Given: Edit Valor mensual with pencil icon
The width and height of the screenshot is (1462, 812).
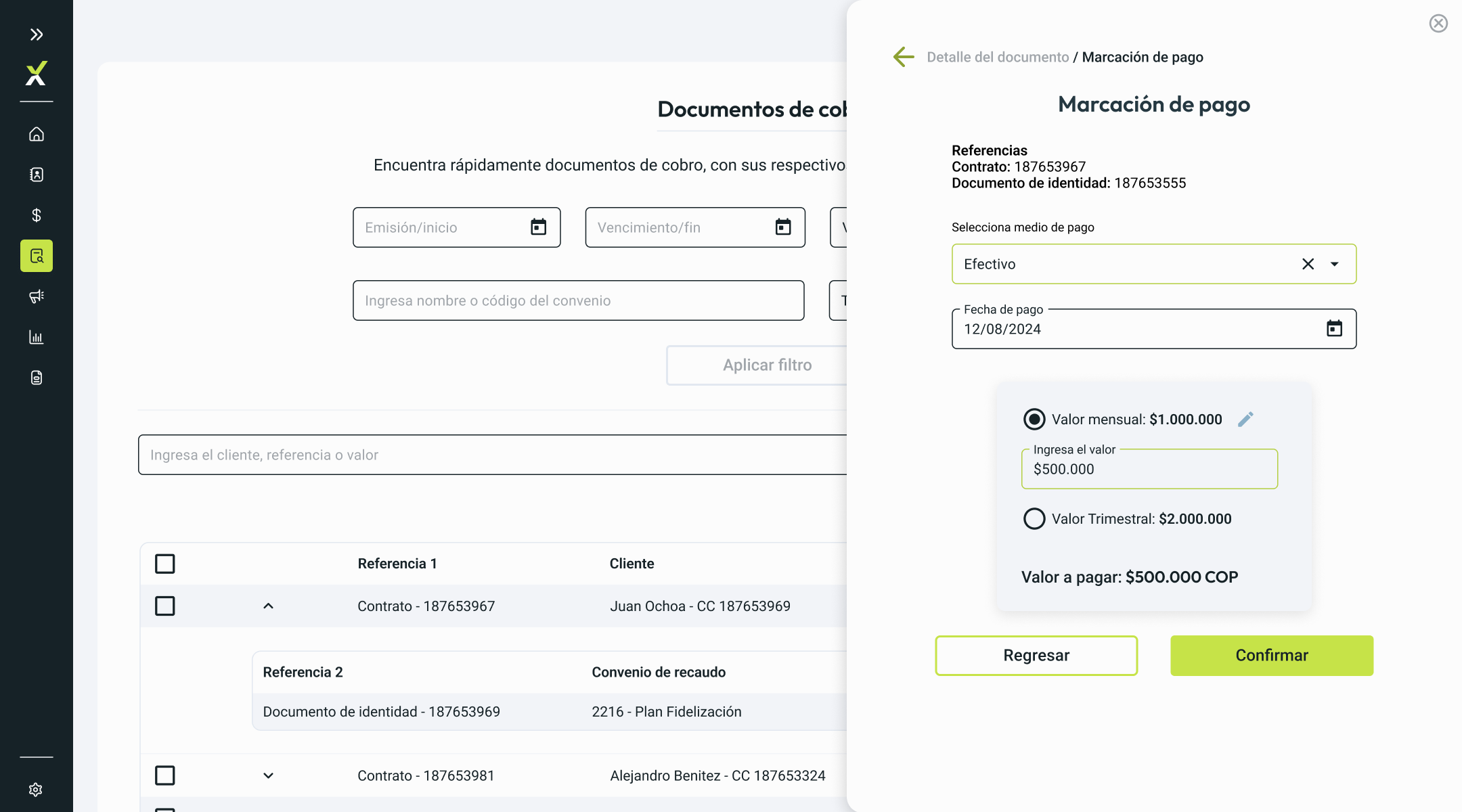Looking at the screenshot, I should coord(1245,420).
